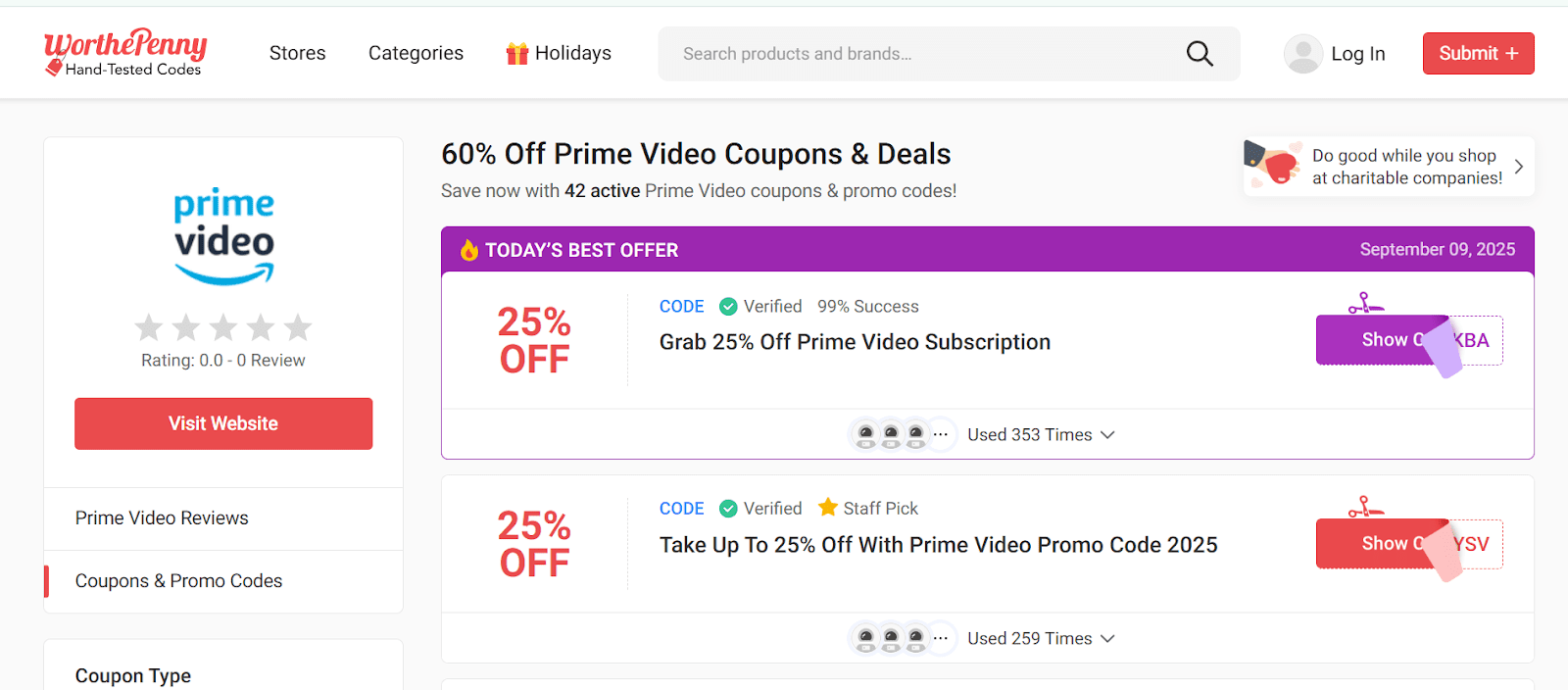Click the user avatars on the 353-times offer
This screenshot has height=690, width=1568.
tap(902, 434)
